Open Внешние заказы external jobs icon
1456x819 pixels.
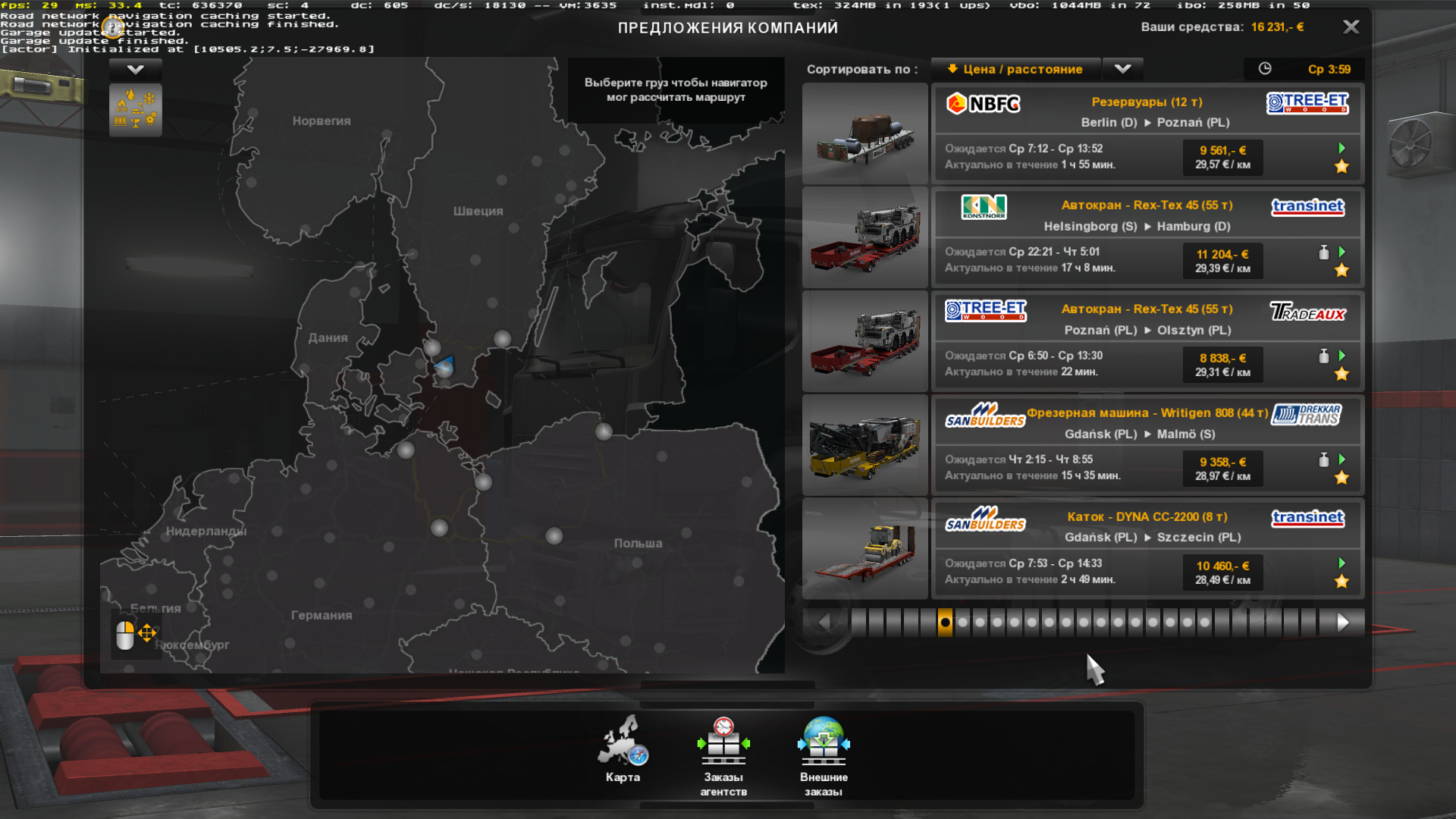(x=824, y=743)
